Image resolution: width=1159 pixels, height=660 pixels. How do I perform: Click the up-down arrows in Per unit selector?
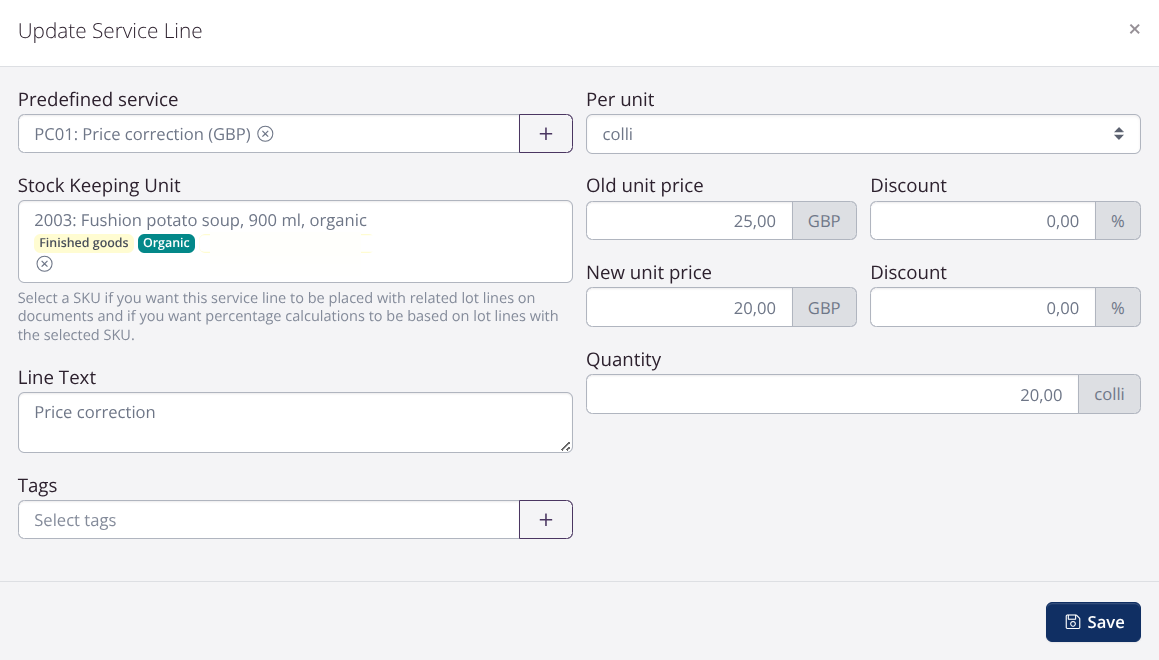(1119, 133)
